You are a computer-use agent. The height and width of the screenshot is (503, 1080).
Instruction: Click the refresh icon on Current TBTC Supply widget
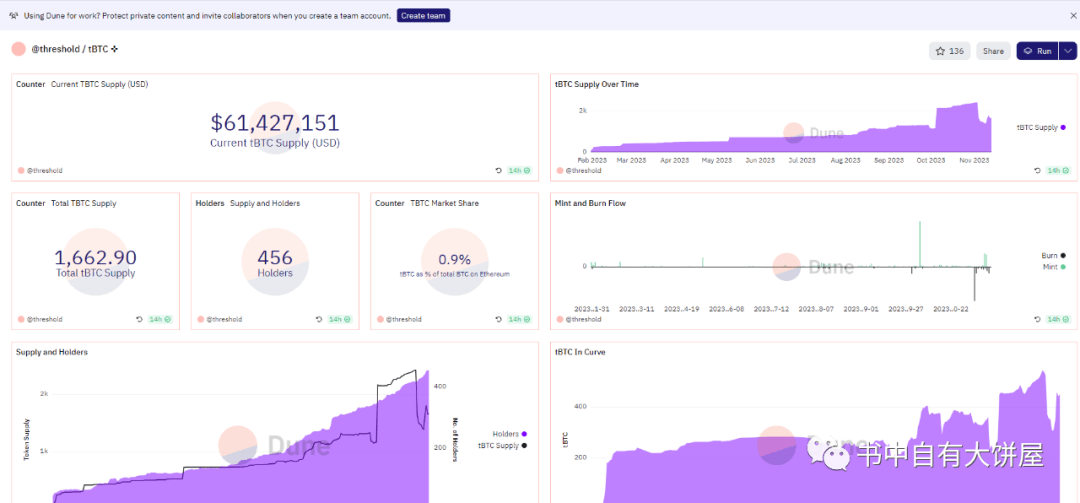click(499, 170)
